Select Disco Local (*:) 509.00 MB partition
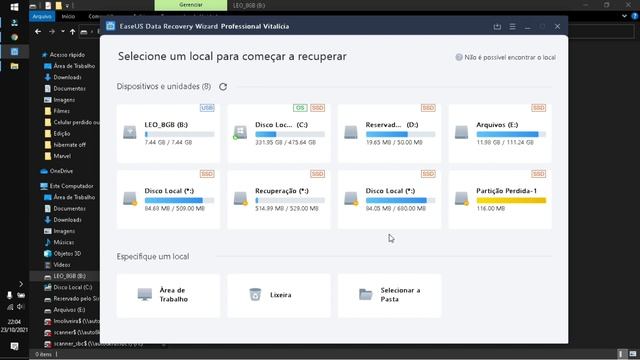Screen dimensions: 640x360 click(168, 199)
